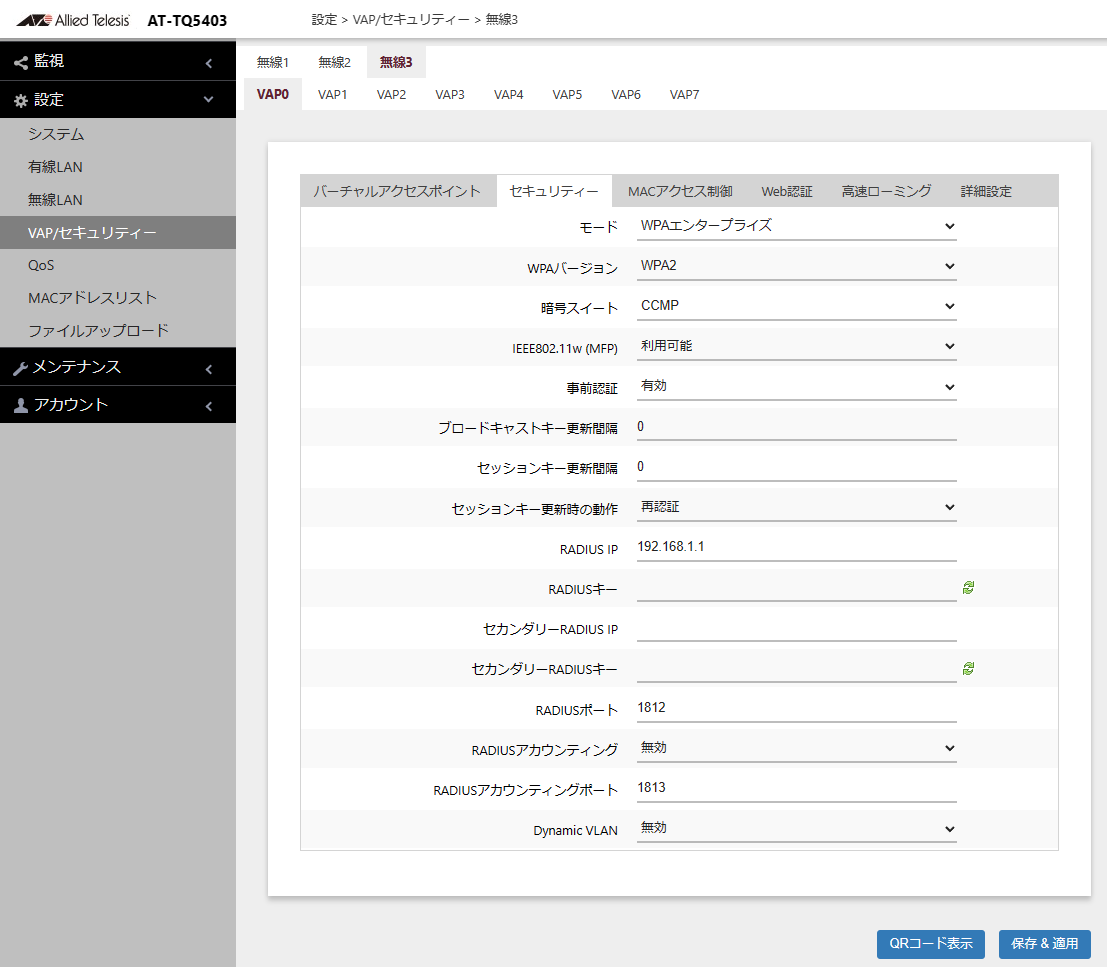
Task: Click the RADIUSポート field showing 1812
Action: click(x=796, y=708)
